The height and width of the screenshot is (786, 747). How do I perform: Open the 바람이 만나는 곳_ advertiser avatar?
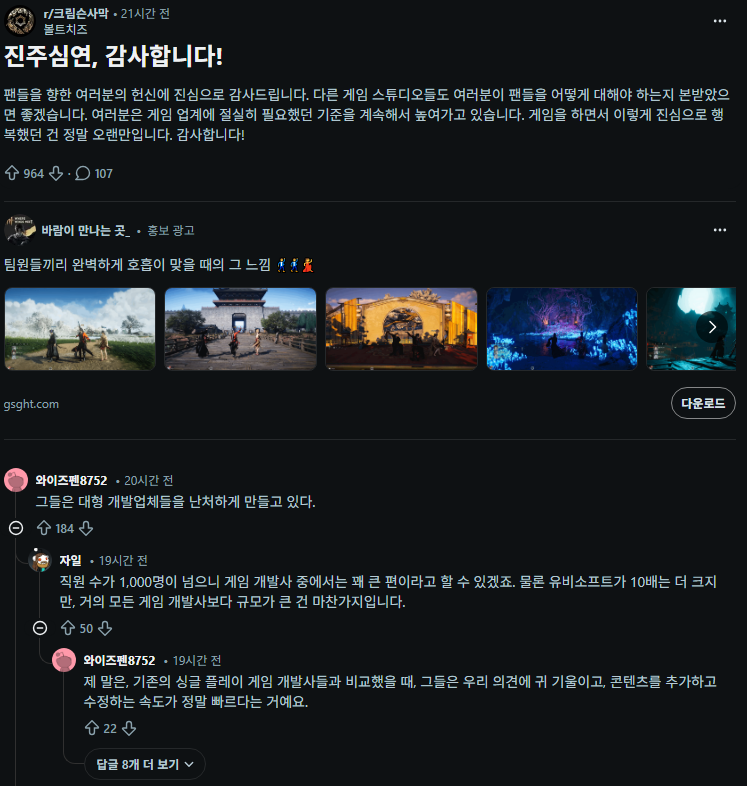[x=20, y=230]
